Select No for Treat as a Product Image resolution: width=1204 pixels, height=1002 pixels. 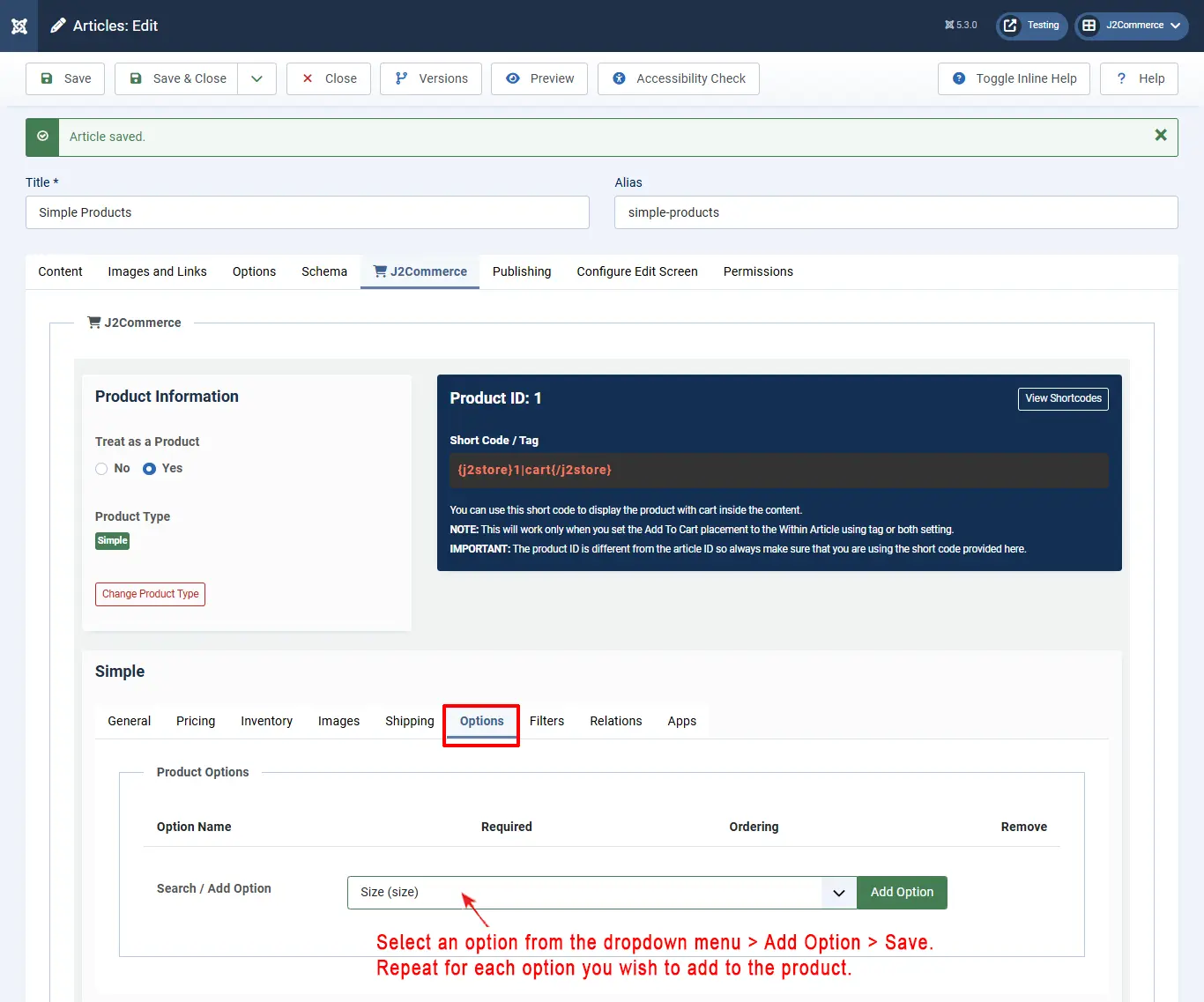101,469
